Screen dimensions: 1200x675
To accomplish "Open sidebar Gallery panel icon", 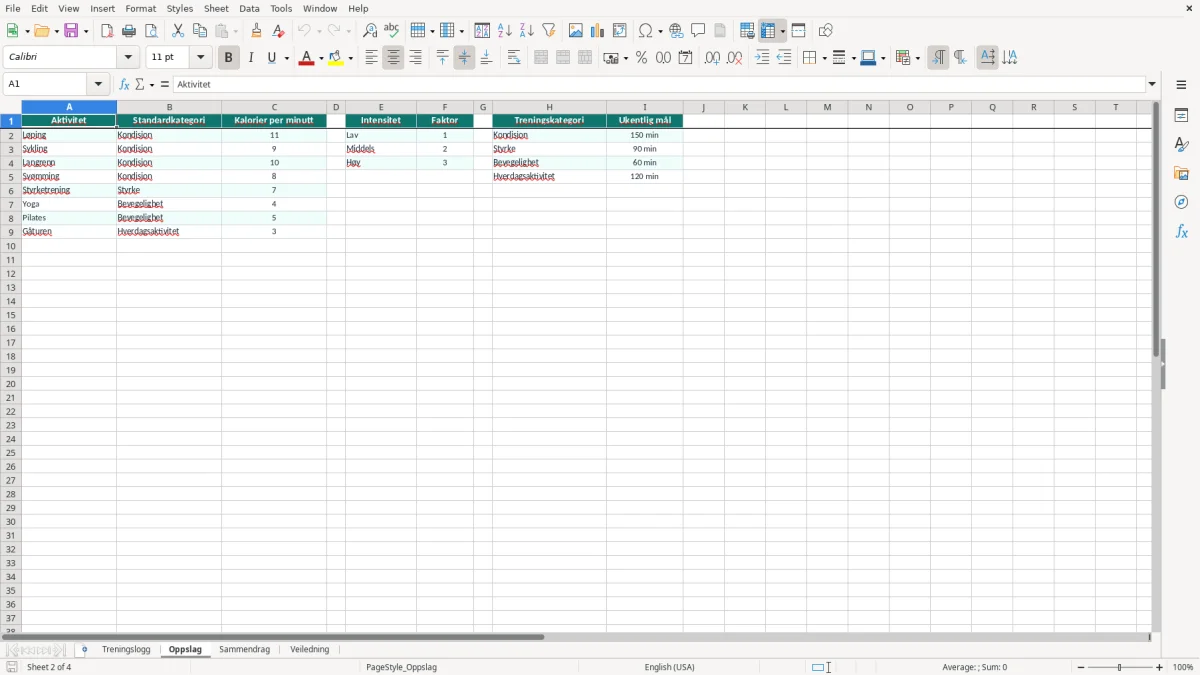I will click(1181, 173).
